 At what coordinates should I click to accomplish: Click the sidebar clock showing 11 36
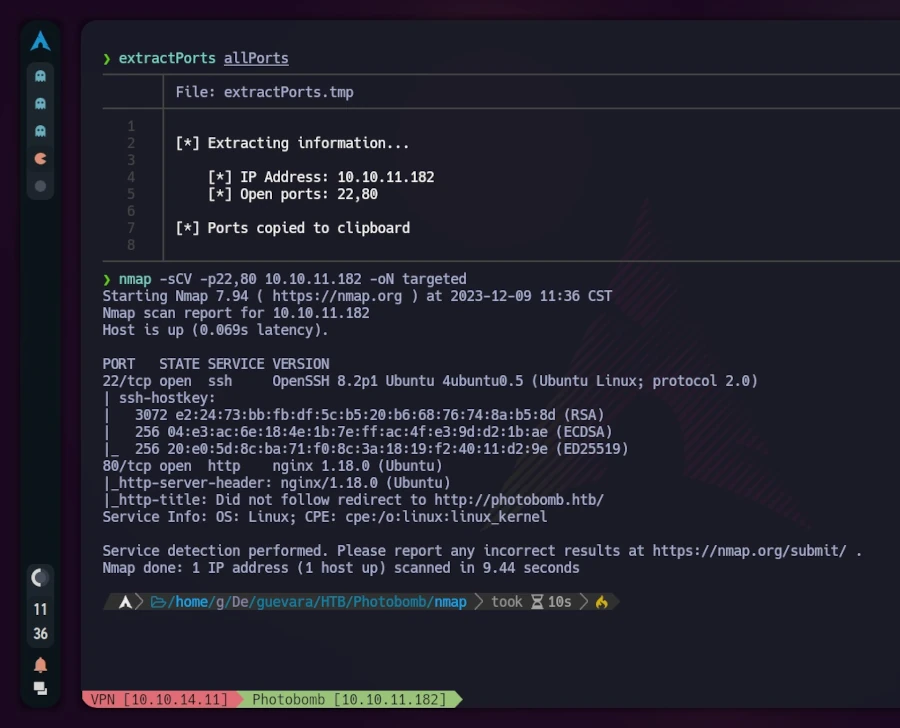(x=40, y=621)
